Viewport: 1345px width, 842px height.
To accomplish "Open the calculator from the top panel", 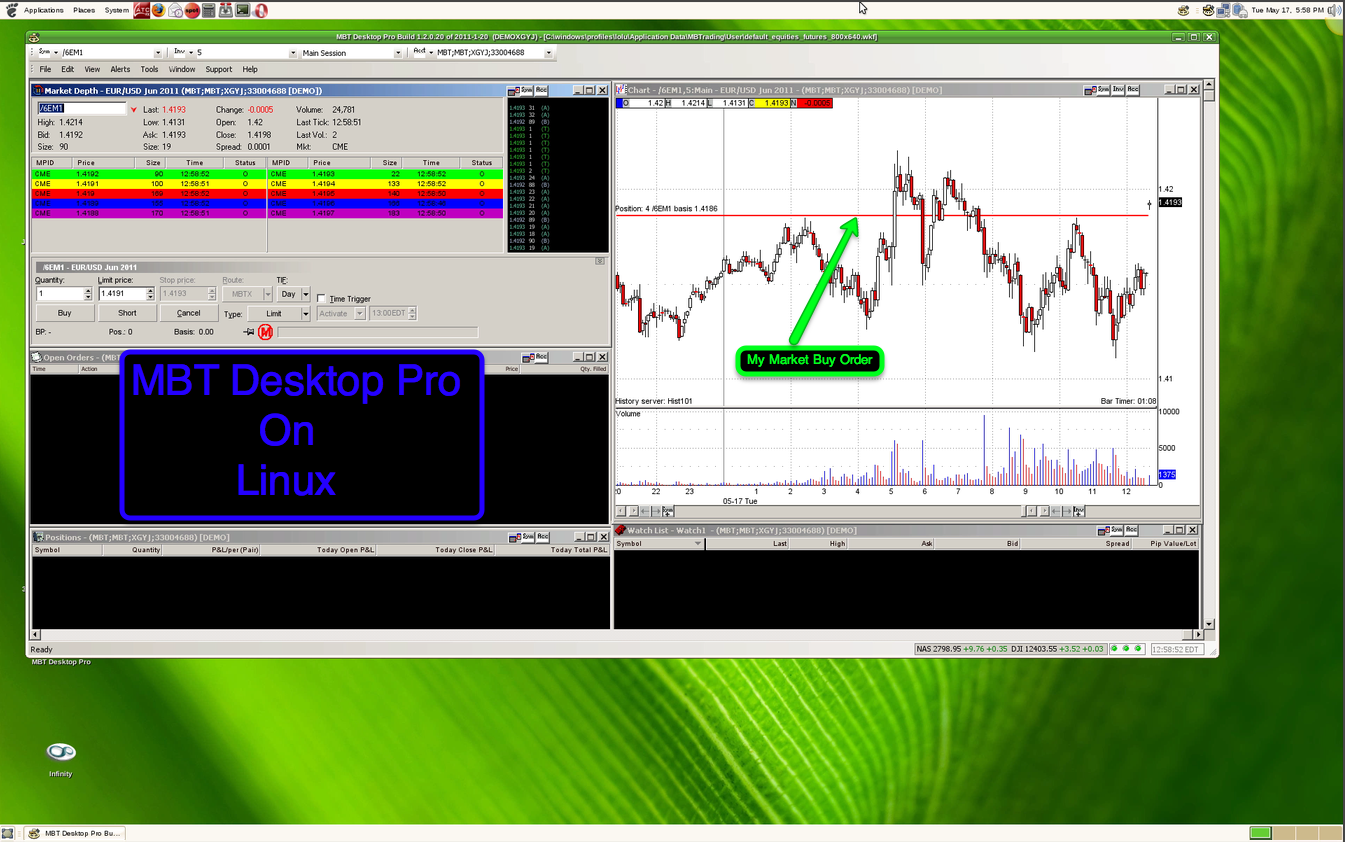I will (x=209, y=10).
